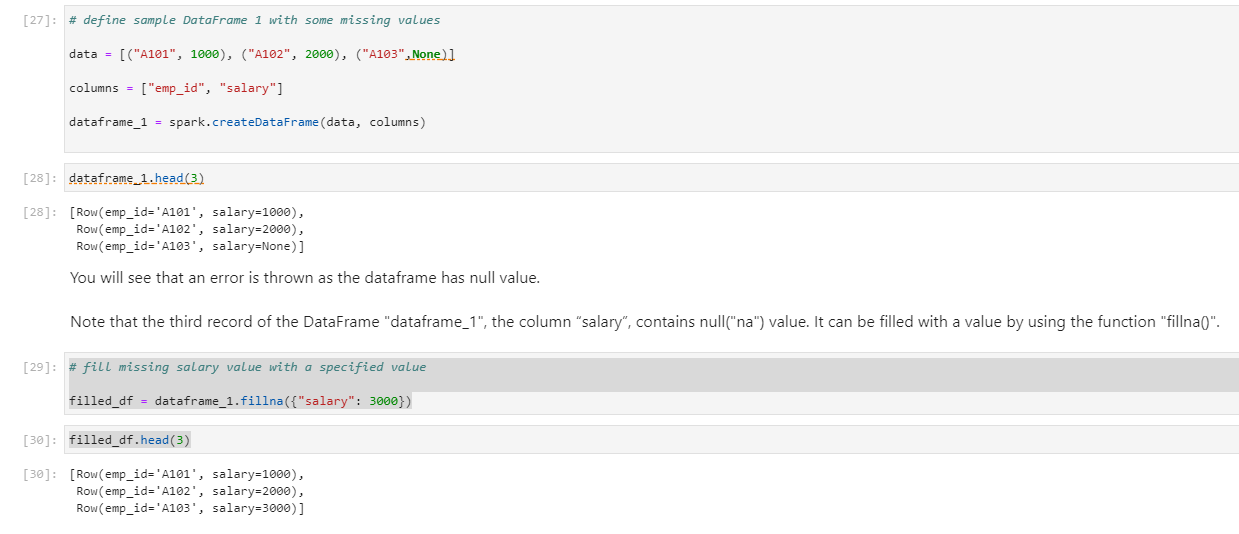Click output row emp_id='A102' salary=2000 in cell 28
Image resolution: width=1239 pixels, height=534 pixels.
pyautogui.click(x=189, y=229)
